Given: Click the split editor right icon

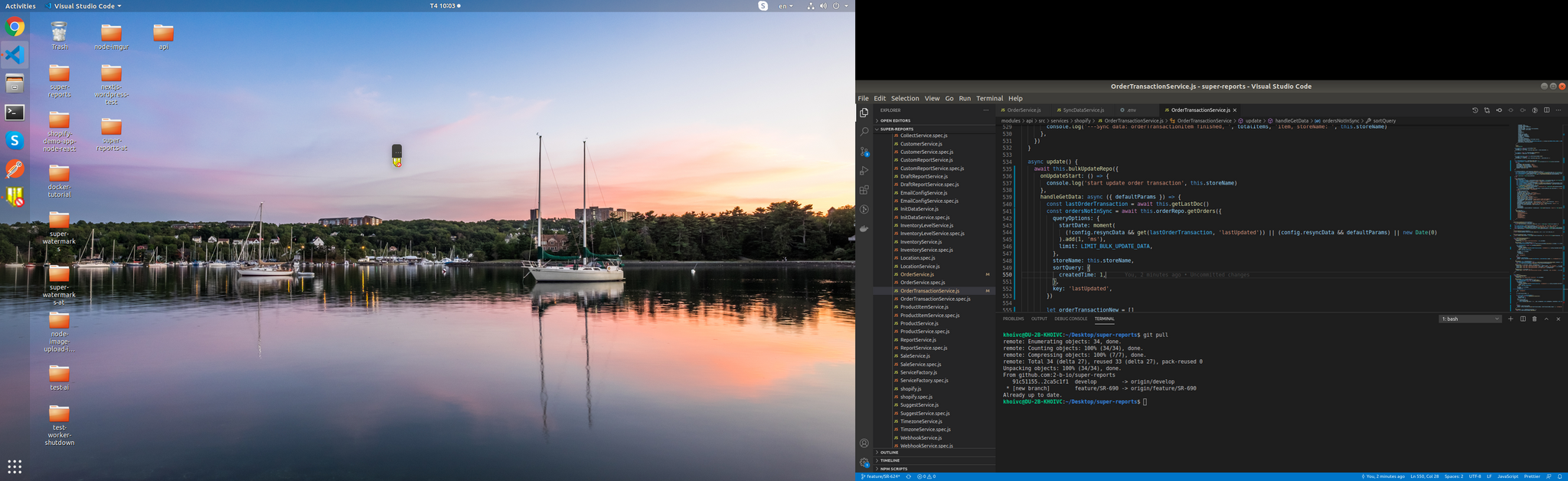Looking at the screenshot, I should tap(1546, 110).
